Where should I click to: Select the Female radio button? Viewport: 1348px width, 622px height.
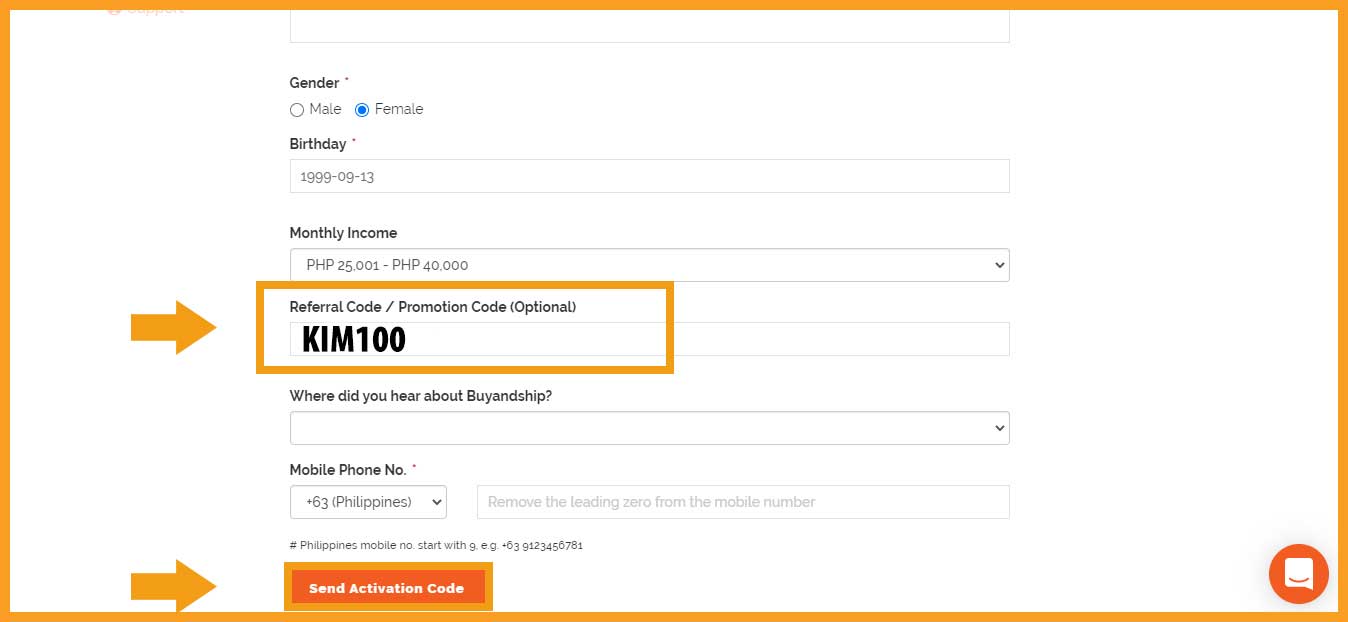362,110
